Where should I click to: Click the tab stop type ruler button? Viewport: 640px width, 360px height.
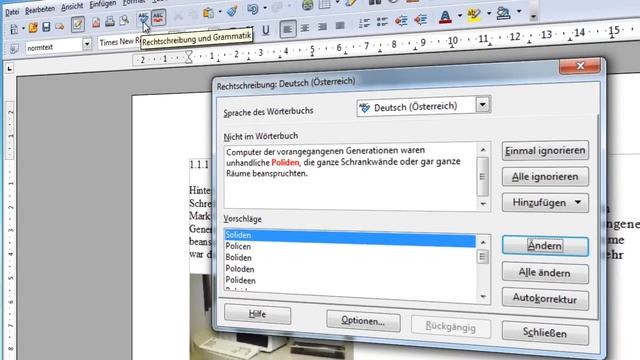click(x=9, y=68)
